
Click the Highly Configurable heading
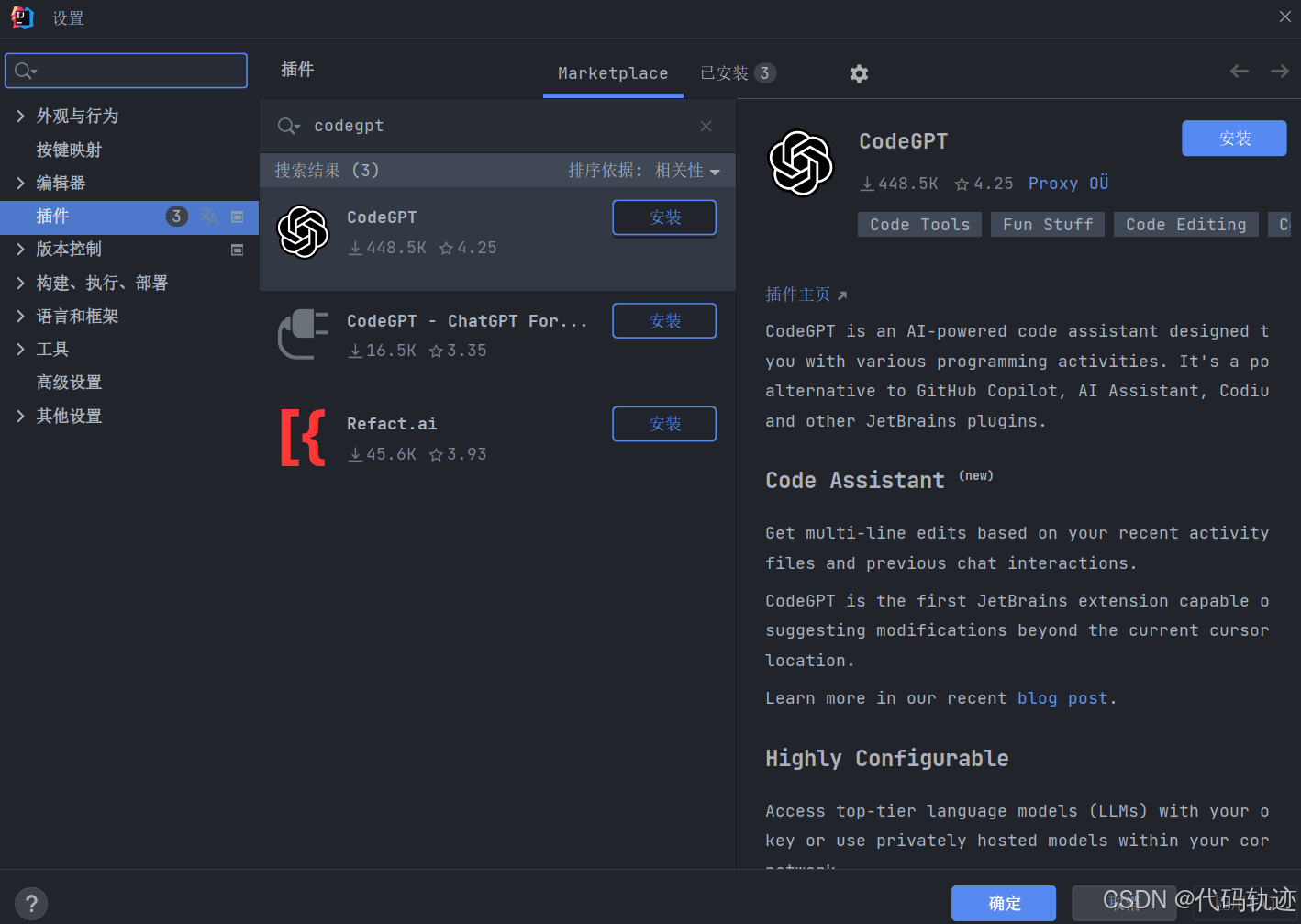(887, 759)
